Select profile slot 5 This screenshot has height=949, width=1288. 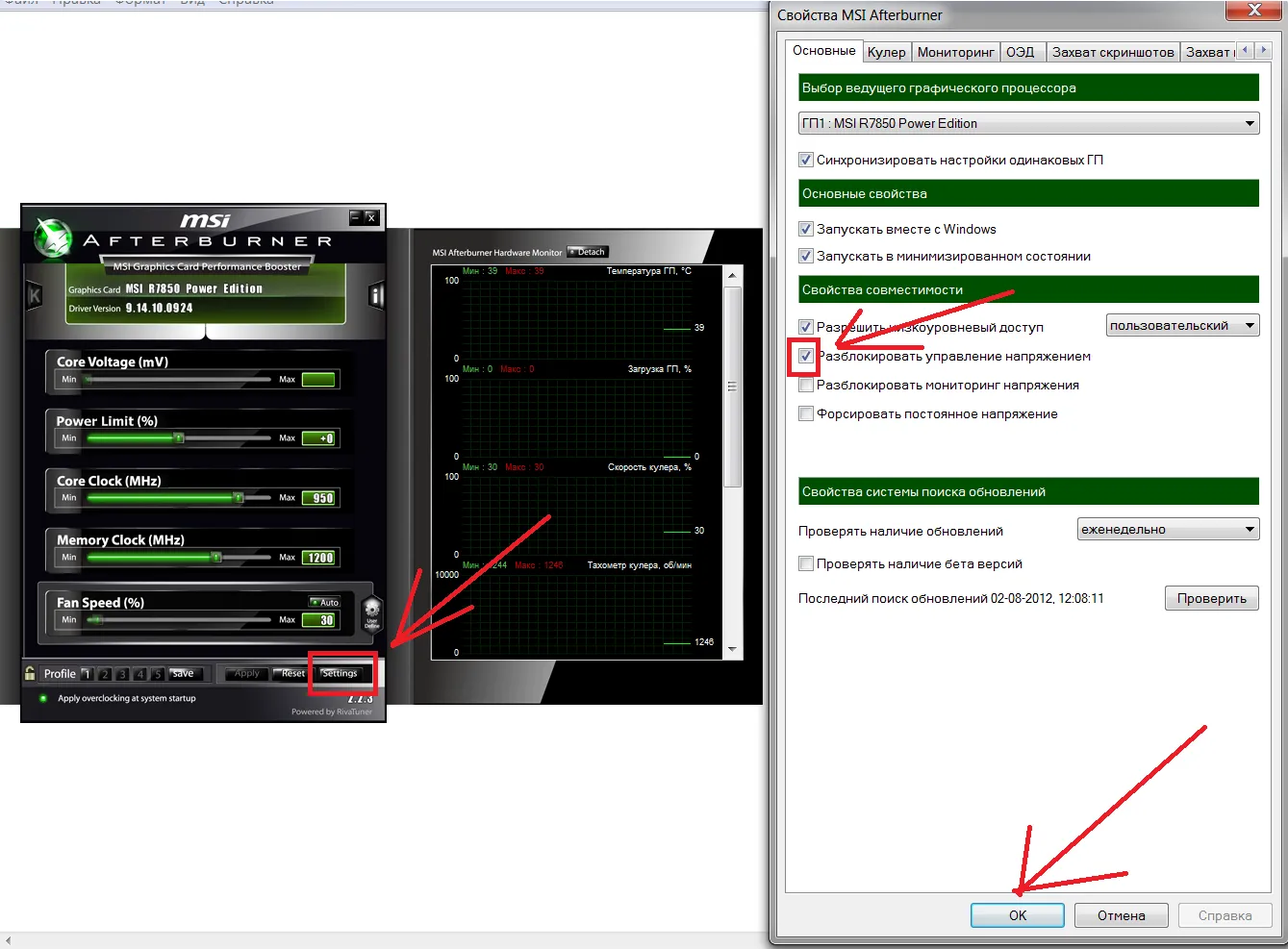point(158,674)
